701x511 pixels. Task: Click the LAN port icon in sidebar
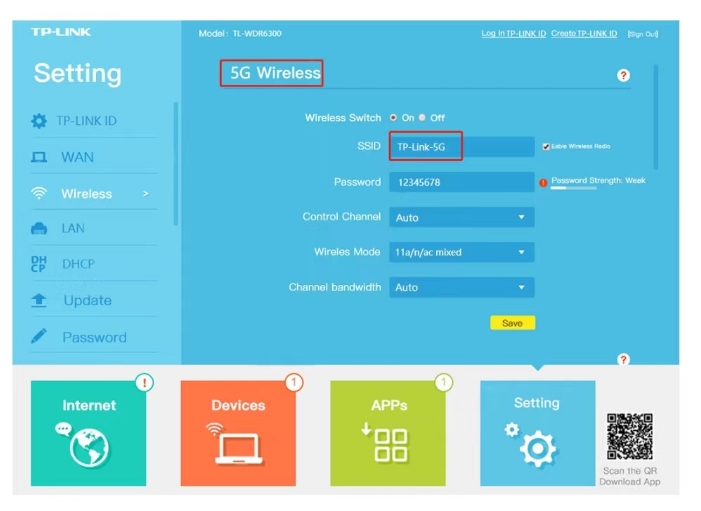[x=39, y=228]
